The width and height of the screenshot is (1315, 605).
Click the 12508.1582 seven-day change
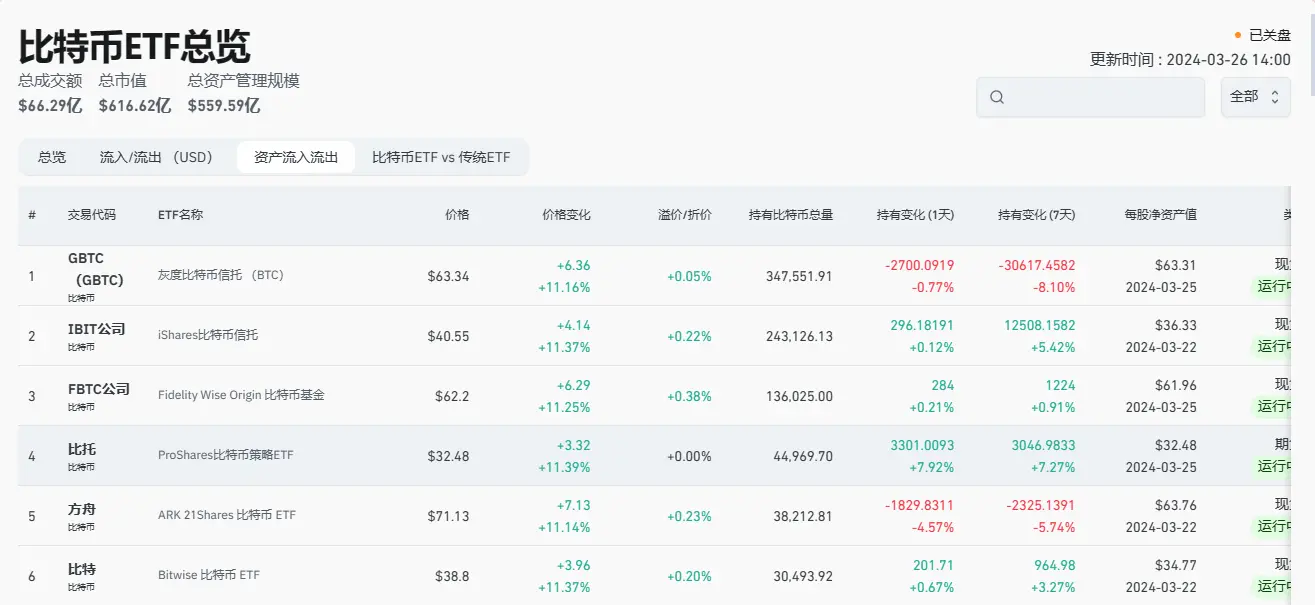[1040, 325]
